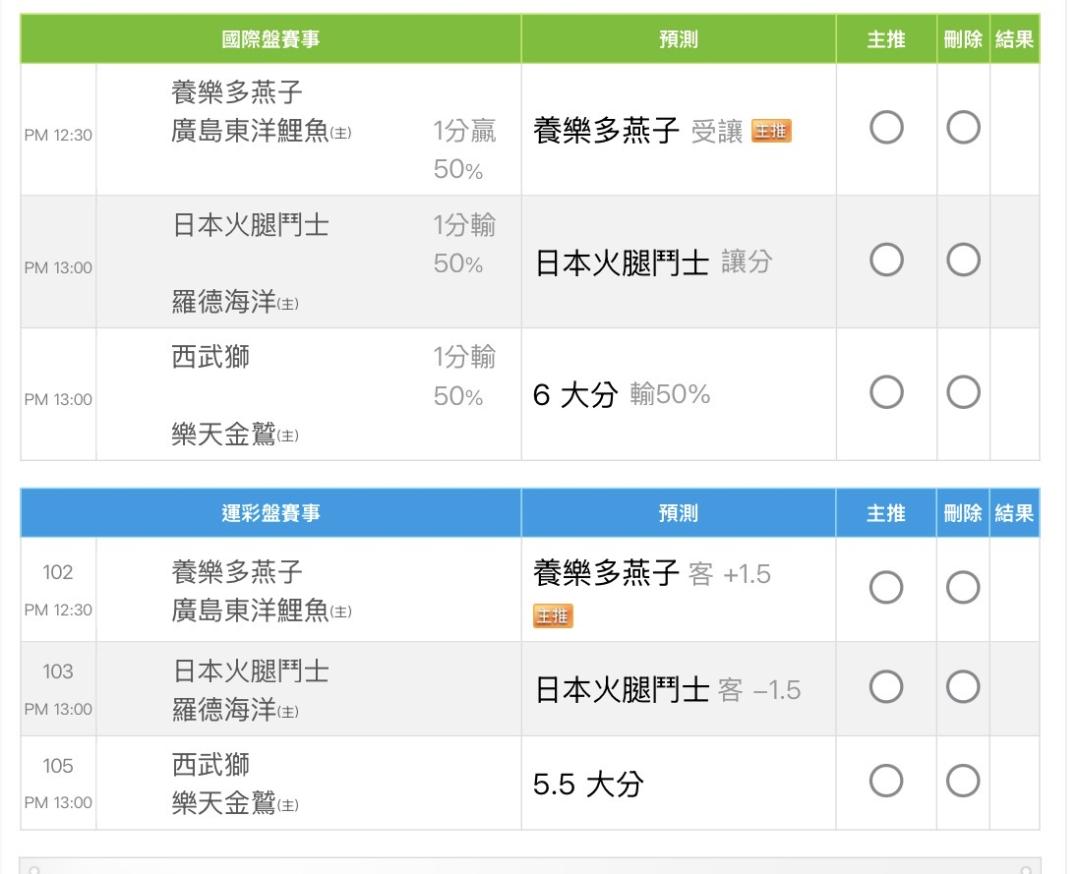1080x874 pixels.
Task: Click the 國際盤賽事 green header
Action: pyautogui.click(x=271, y=40)
